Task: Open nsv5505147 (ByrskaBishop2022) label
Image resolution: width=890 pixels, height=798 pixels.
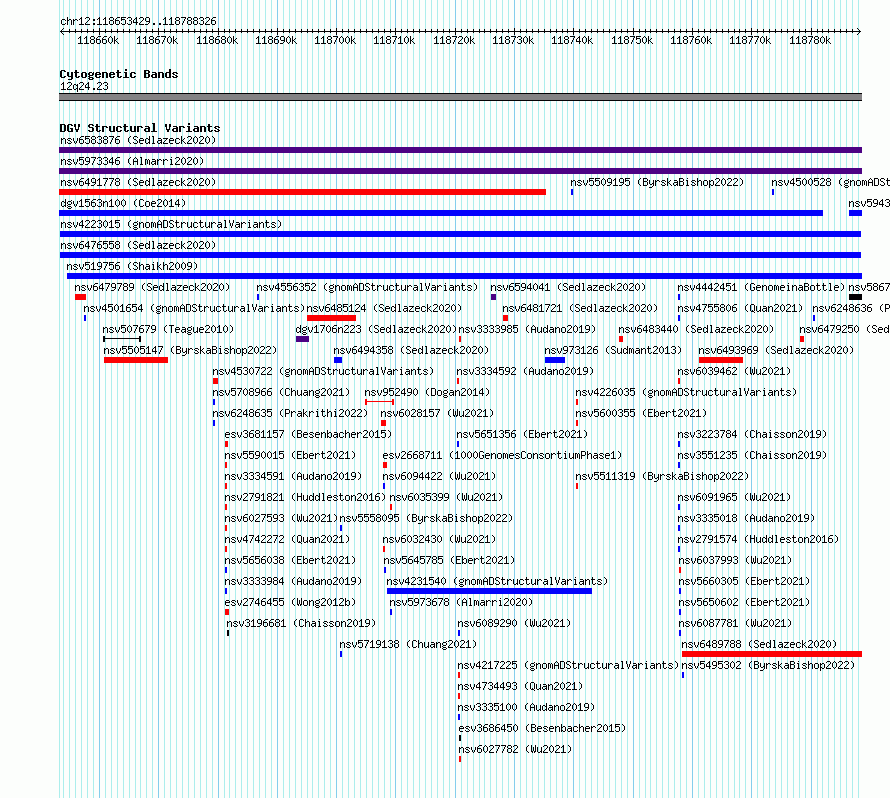Action: tap(190, 350)
